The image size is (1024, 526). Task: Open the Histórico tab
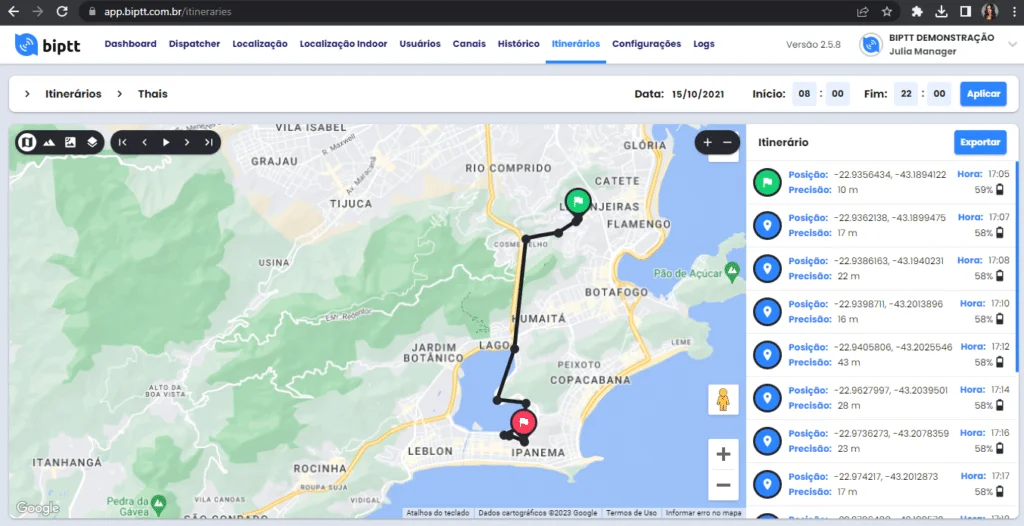(519, 44)
